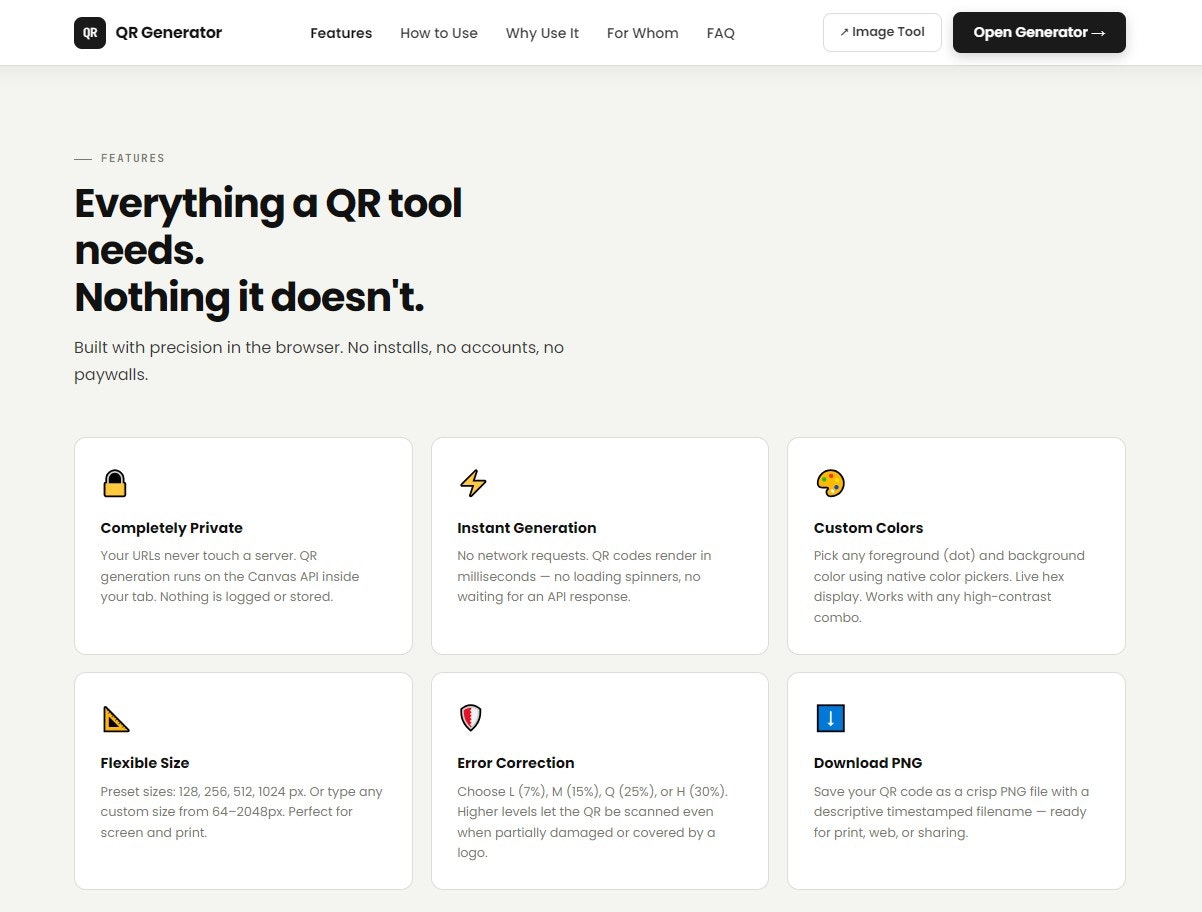Click the palette icon for Custom Colors

coord(828,483)
